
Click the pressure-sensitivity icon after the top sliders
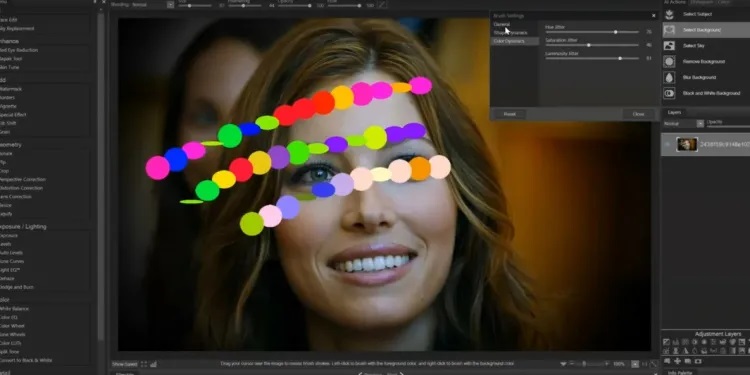pyautogui.click(x=382, y=5)
